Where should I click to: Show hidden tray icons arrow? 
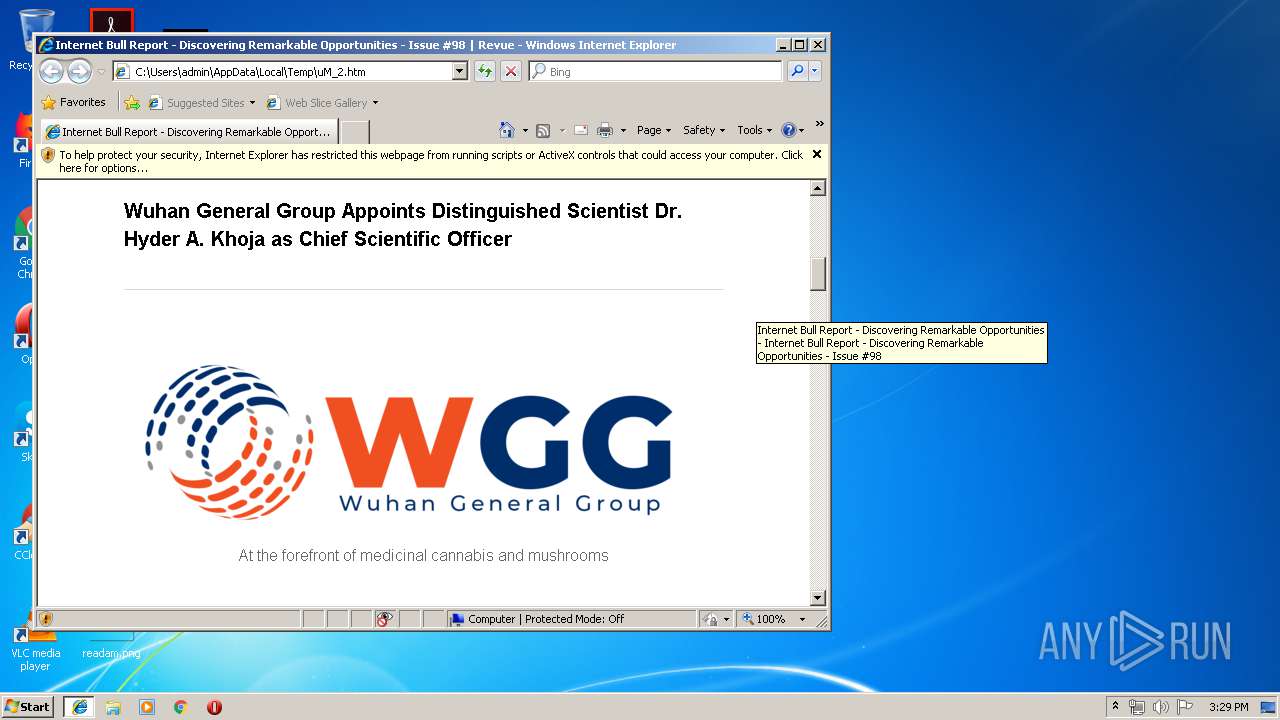click(1115, 706)
